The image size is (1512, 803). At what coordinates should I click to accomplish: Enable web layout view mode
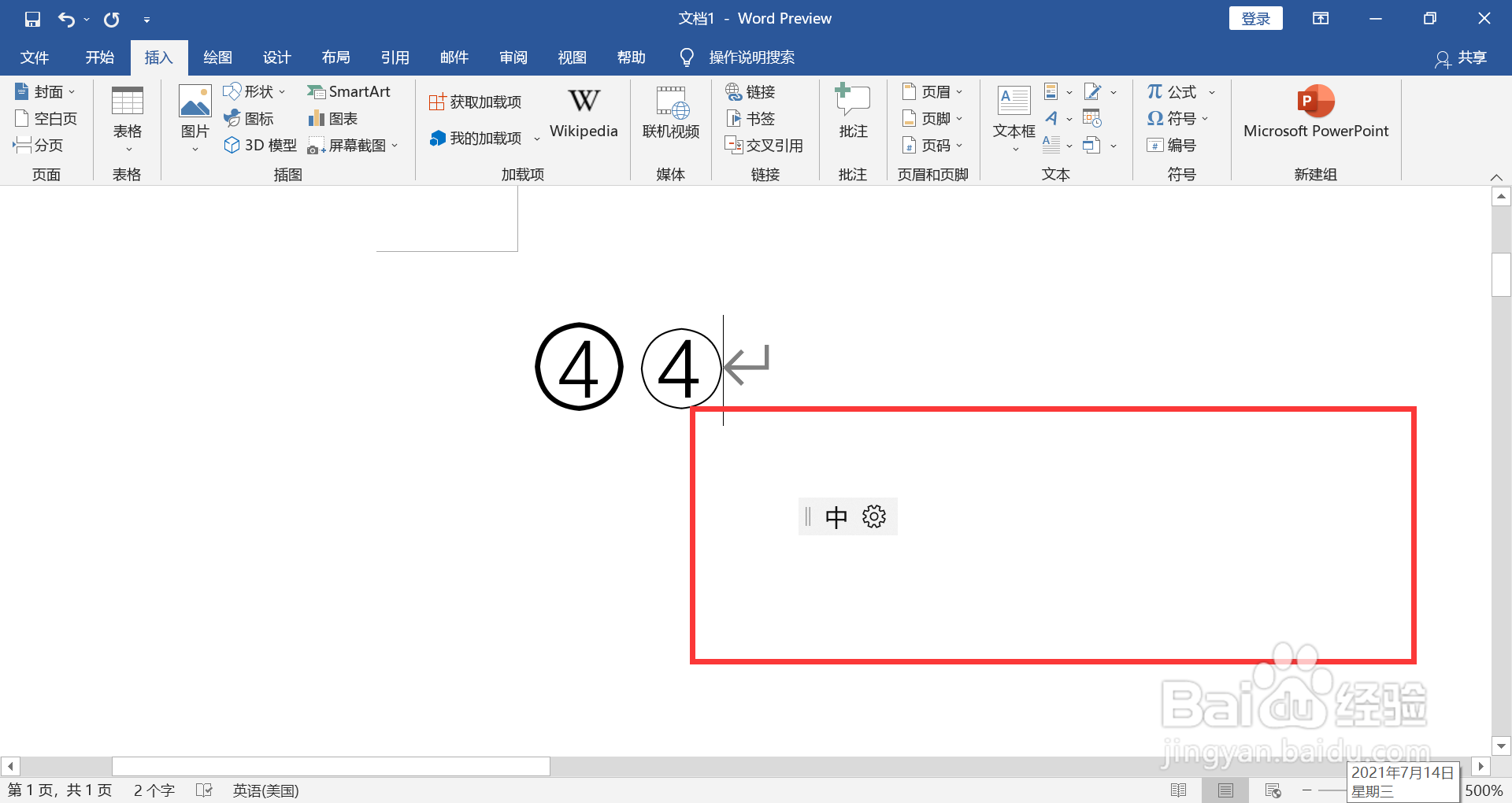1273,790
